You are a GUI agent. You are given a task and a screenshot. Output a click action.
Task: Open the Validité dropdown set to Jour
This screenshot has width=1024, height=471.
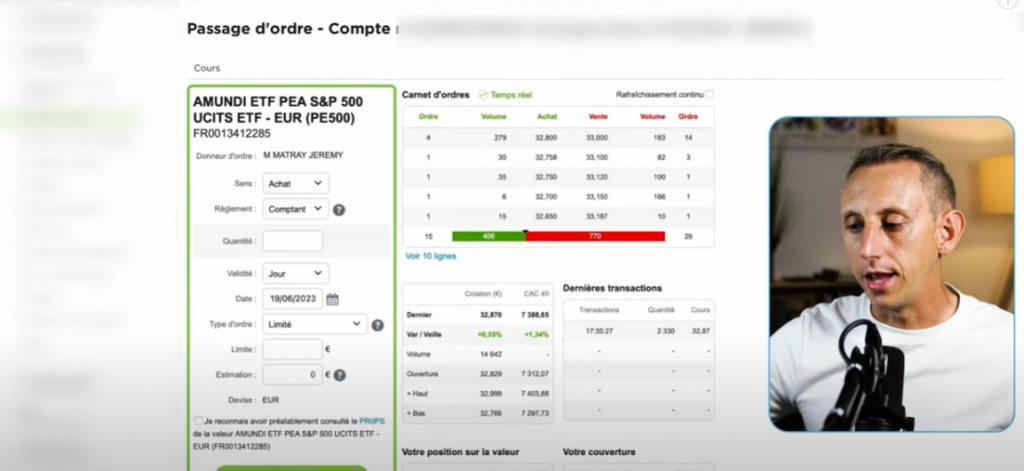[295, 273]
